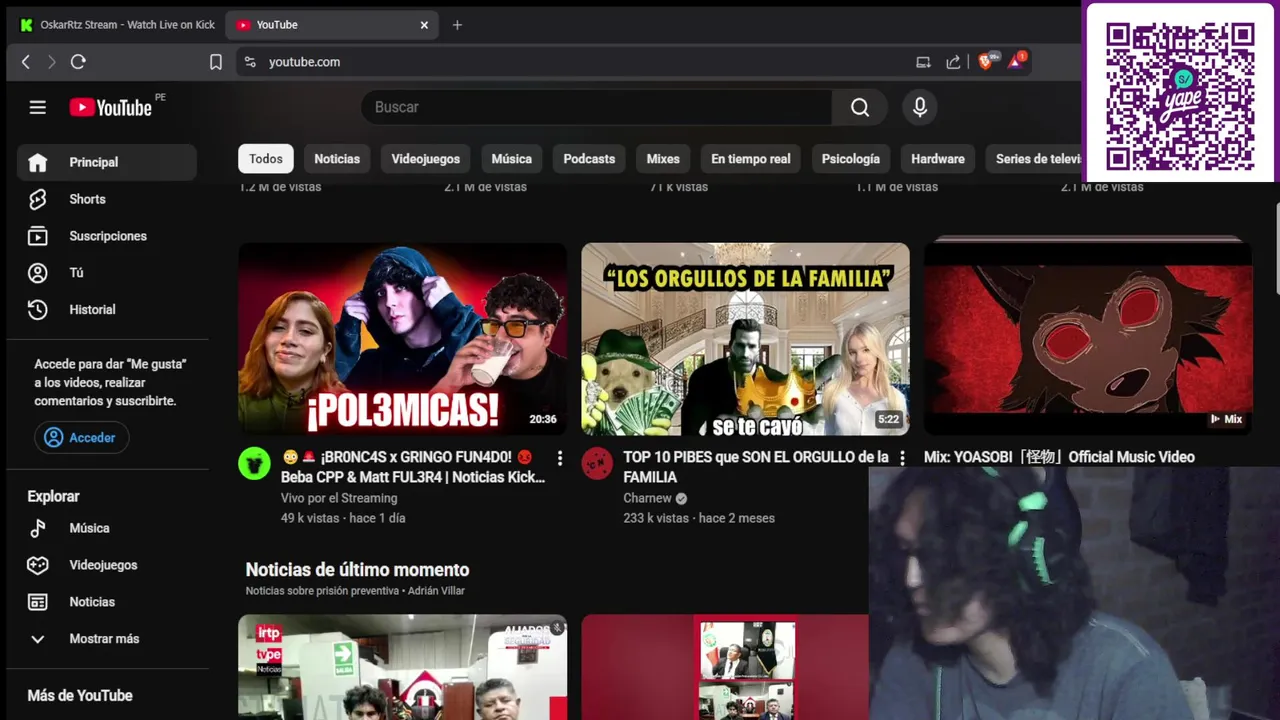Open site information icon in address bar
This screenshot has height=720, width=1280.
tap(250, 62)
